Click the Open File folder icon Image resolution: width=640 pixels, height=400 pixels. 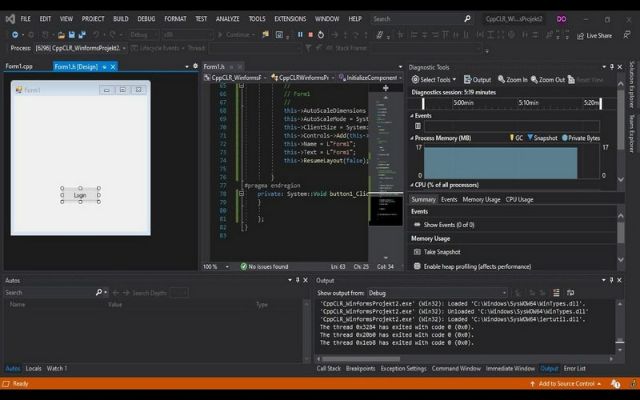pos(61,35)
